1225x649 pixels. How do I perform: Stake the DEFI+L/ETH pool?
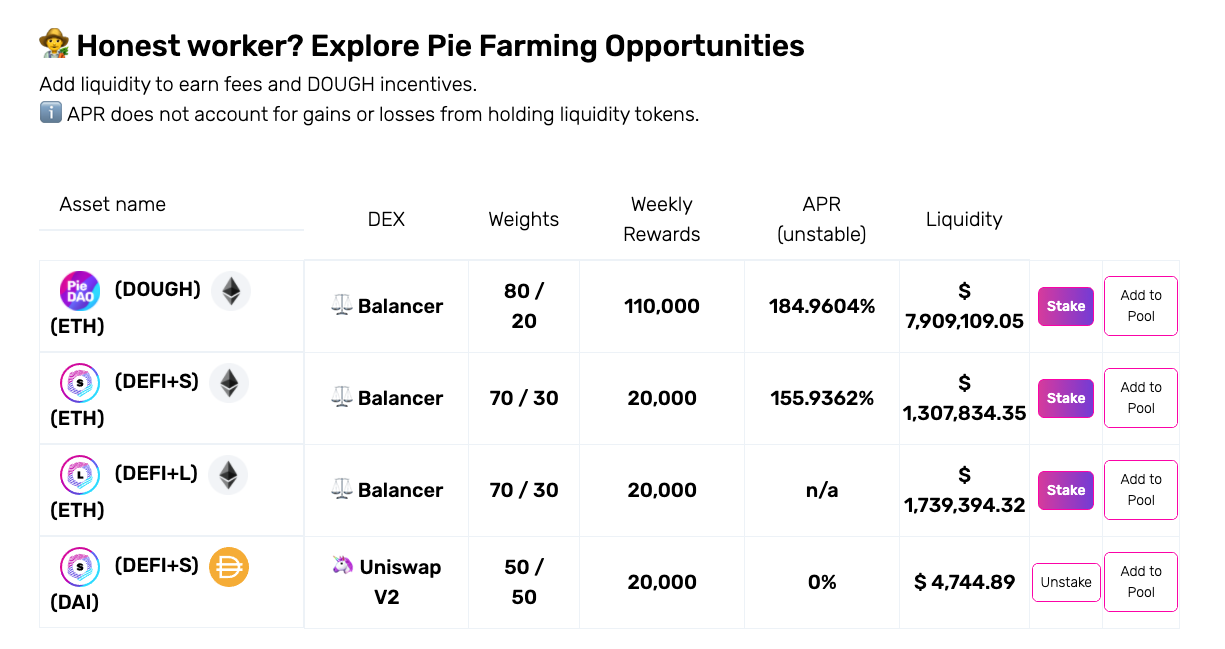coord(1065,490)
